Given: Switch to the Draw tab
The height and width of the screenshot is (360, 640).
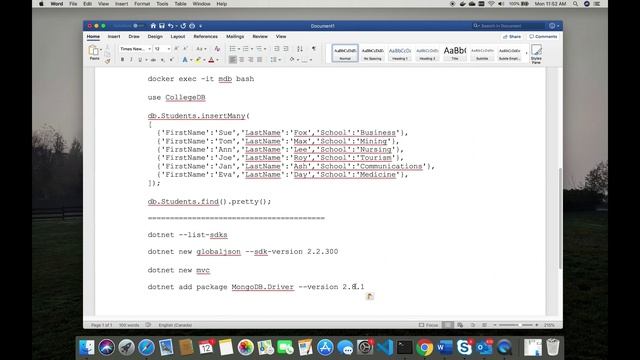Looking at the screenshot, I should pos(134,36).
